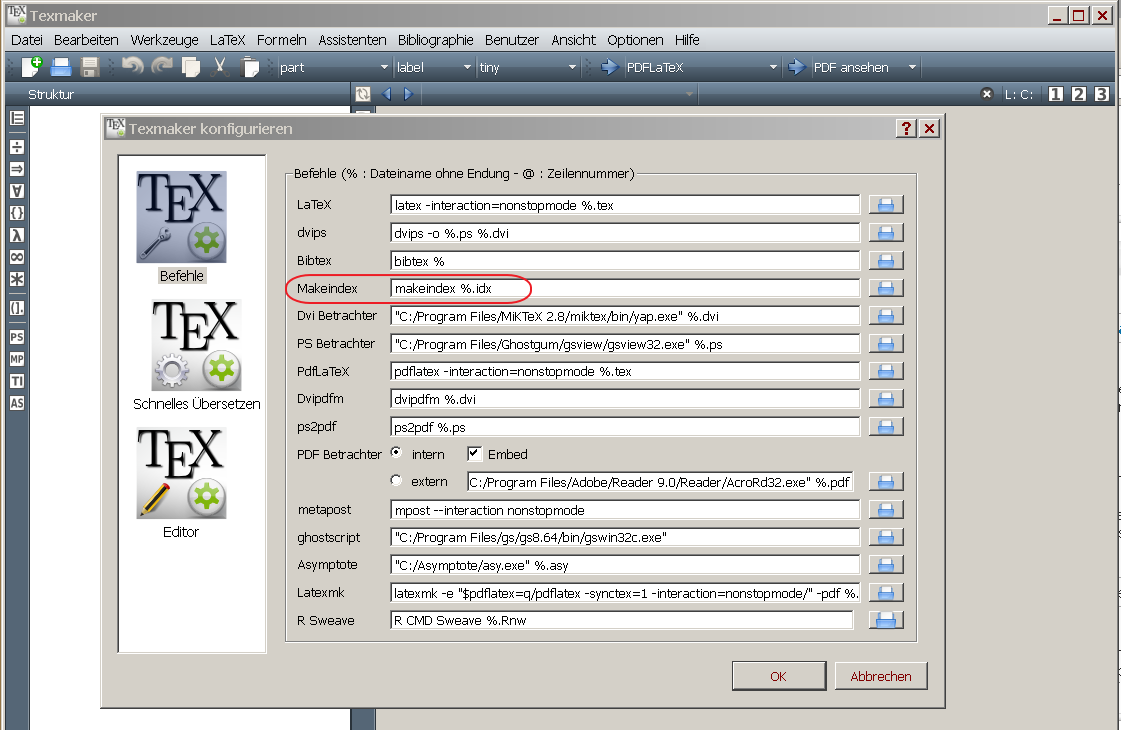The height and width of the screenshot is (730, 1121).
Task: Click the Save file toolbar icon
Action: click(x=89, y=67)
